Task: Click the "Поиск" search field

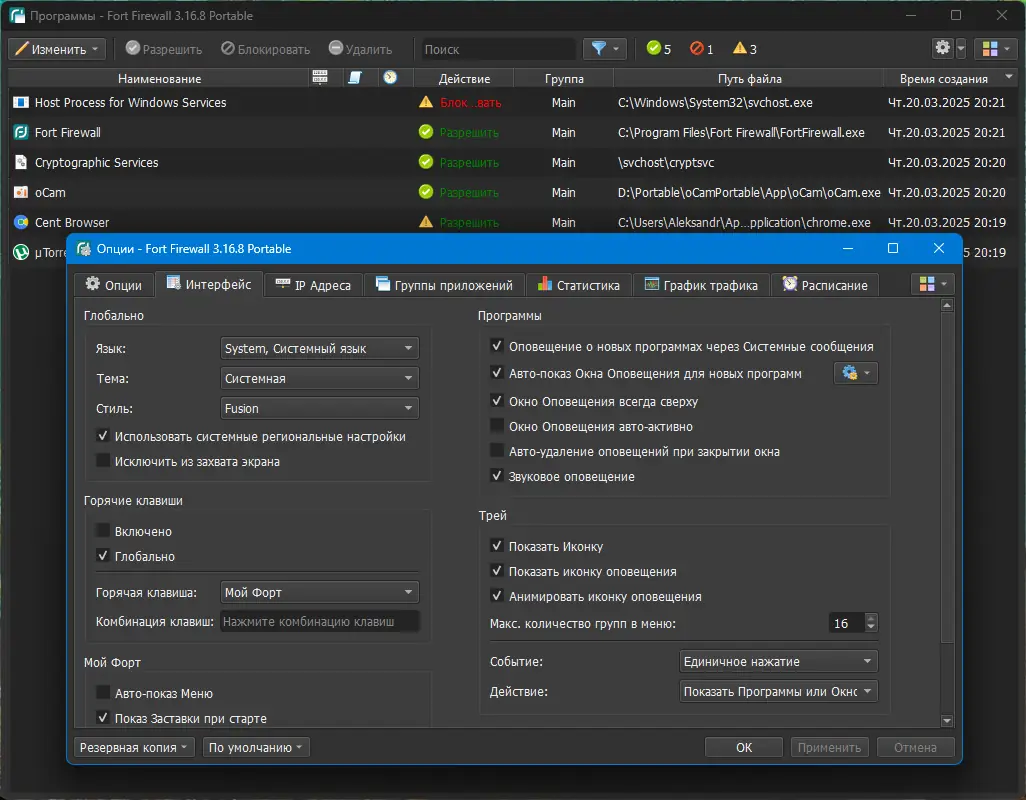Action: pyautogui.click(x=497, y=49)
